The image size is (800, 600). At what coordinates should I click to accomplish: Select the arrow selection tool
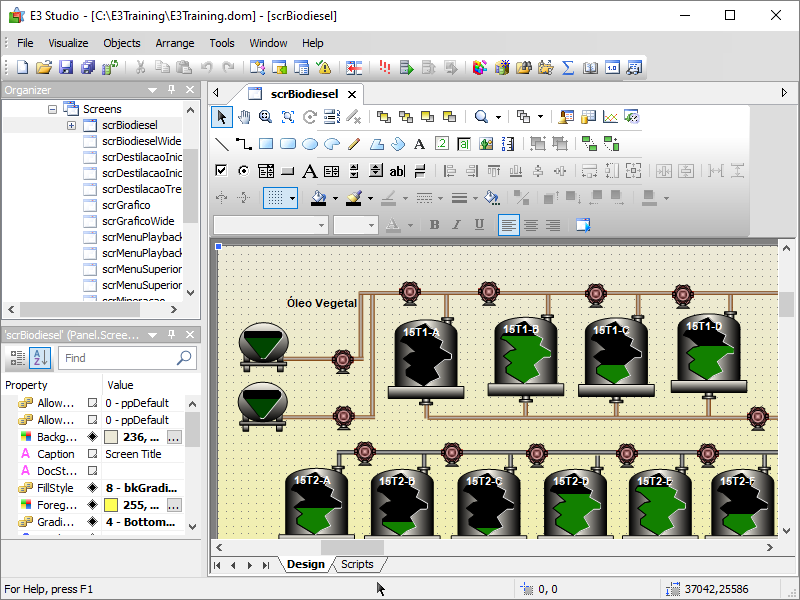click(222, 117)
